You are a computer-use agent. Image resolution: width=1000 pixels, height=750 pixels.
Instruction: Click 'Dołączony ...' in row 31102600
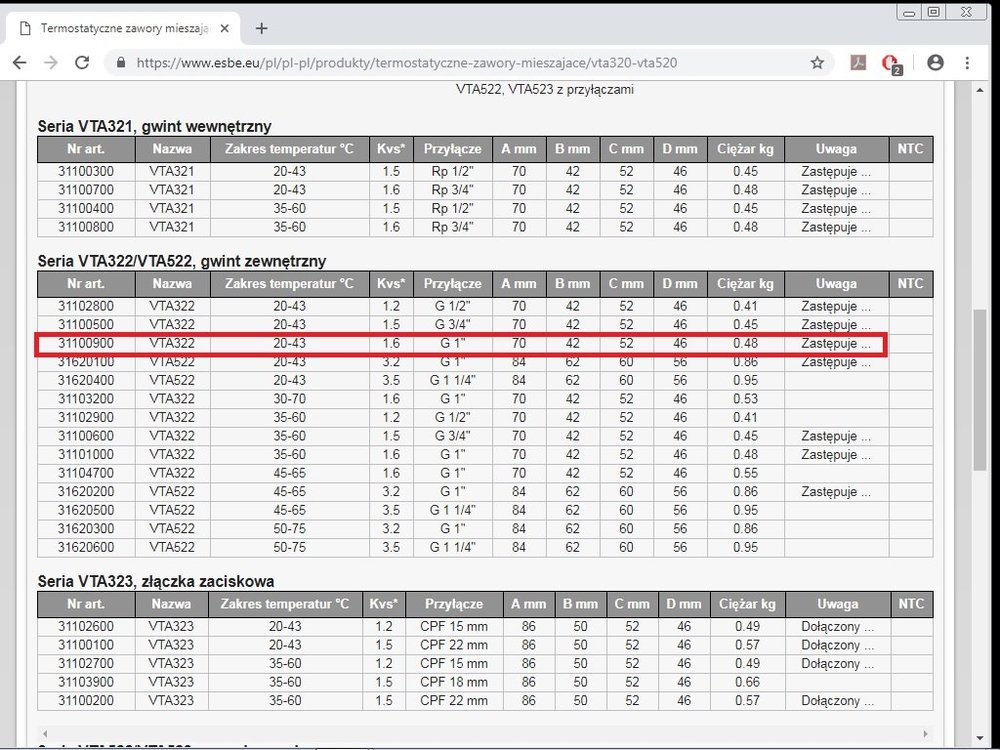pos(837,627)
